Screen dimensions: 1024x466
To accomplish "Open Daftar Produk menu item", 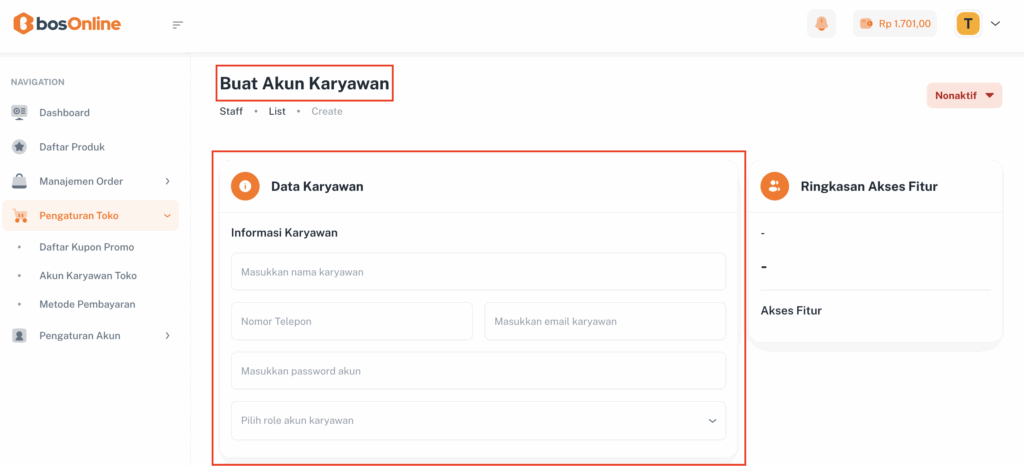I will tap(72, 147).
